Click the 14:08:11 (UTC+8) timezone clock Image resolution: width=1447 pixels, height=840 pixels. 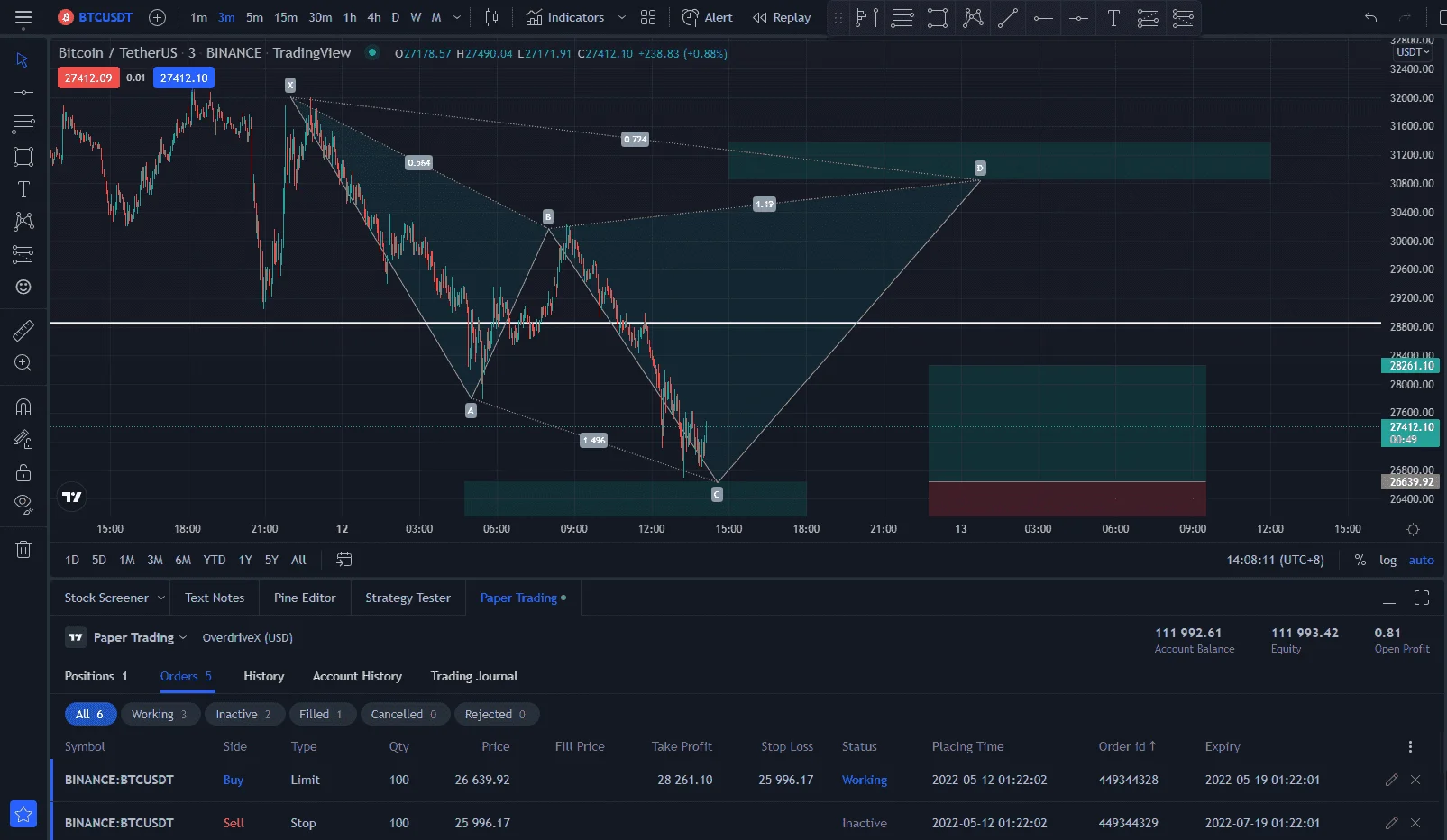[x=1275, y=560]
